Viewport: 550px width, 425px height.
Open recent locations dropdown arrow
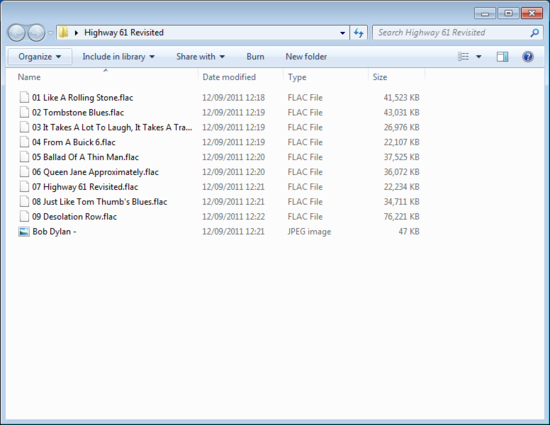(x=51, y=33)
